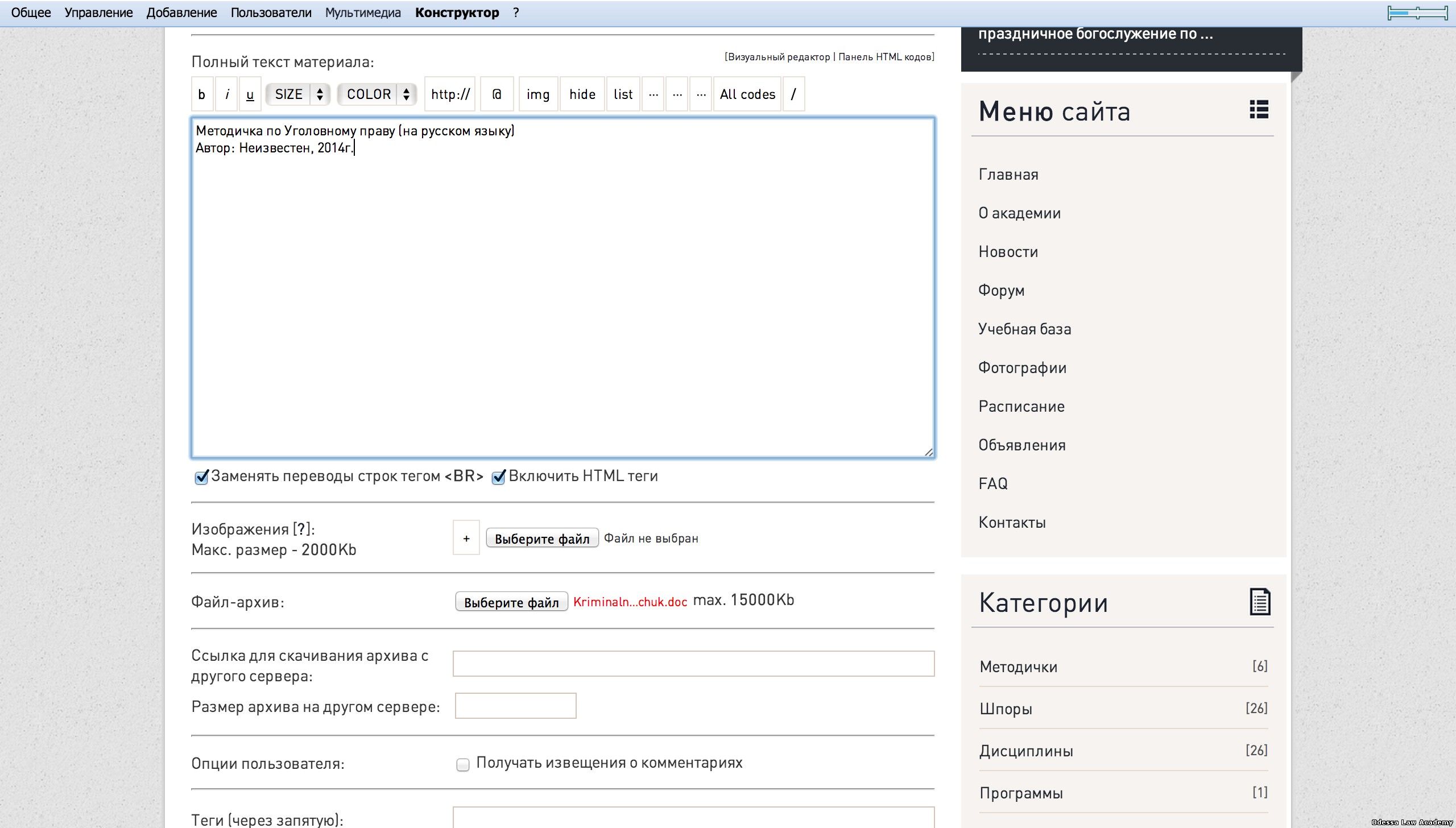Toggle 'Получать извещения о комментариях' checkbox
Viewport: 1456px width, 828px height.
click(x=463, y=764)
